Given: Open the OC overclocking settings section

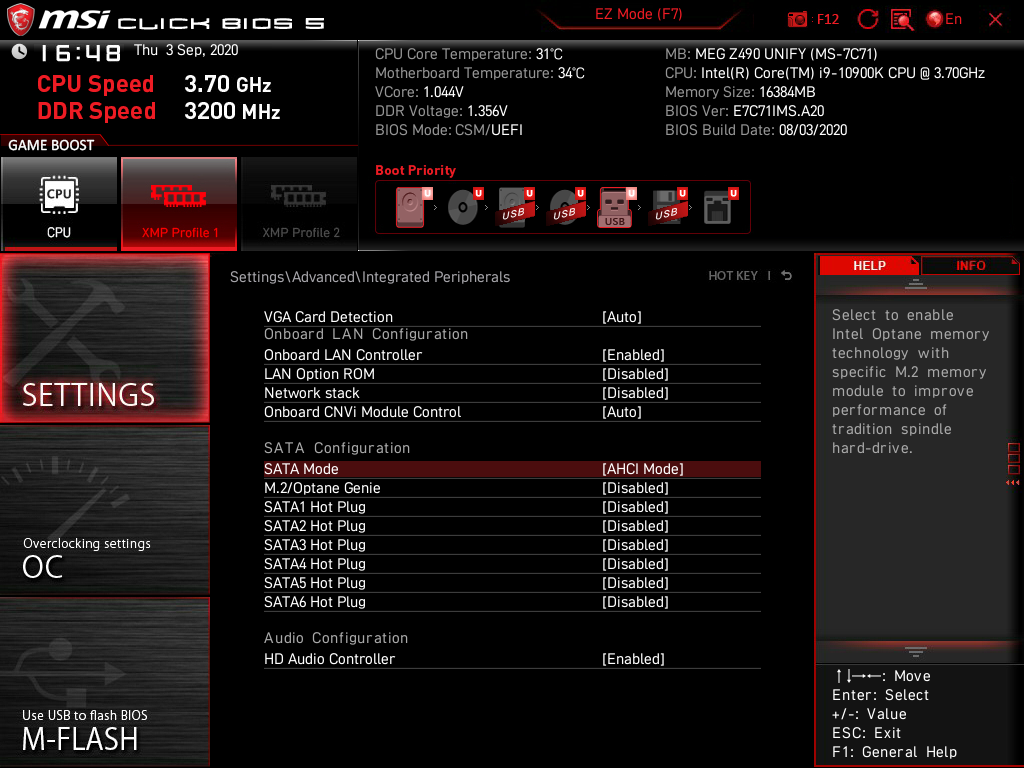Looking at the screenshot, I should [x=104, y=511].
